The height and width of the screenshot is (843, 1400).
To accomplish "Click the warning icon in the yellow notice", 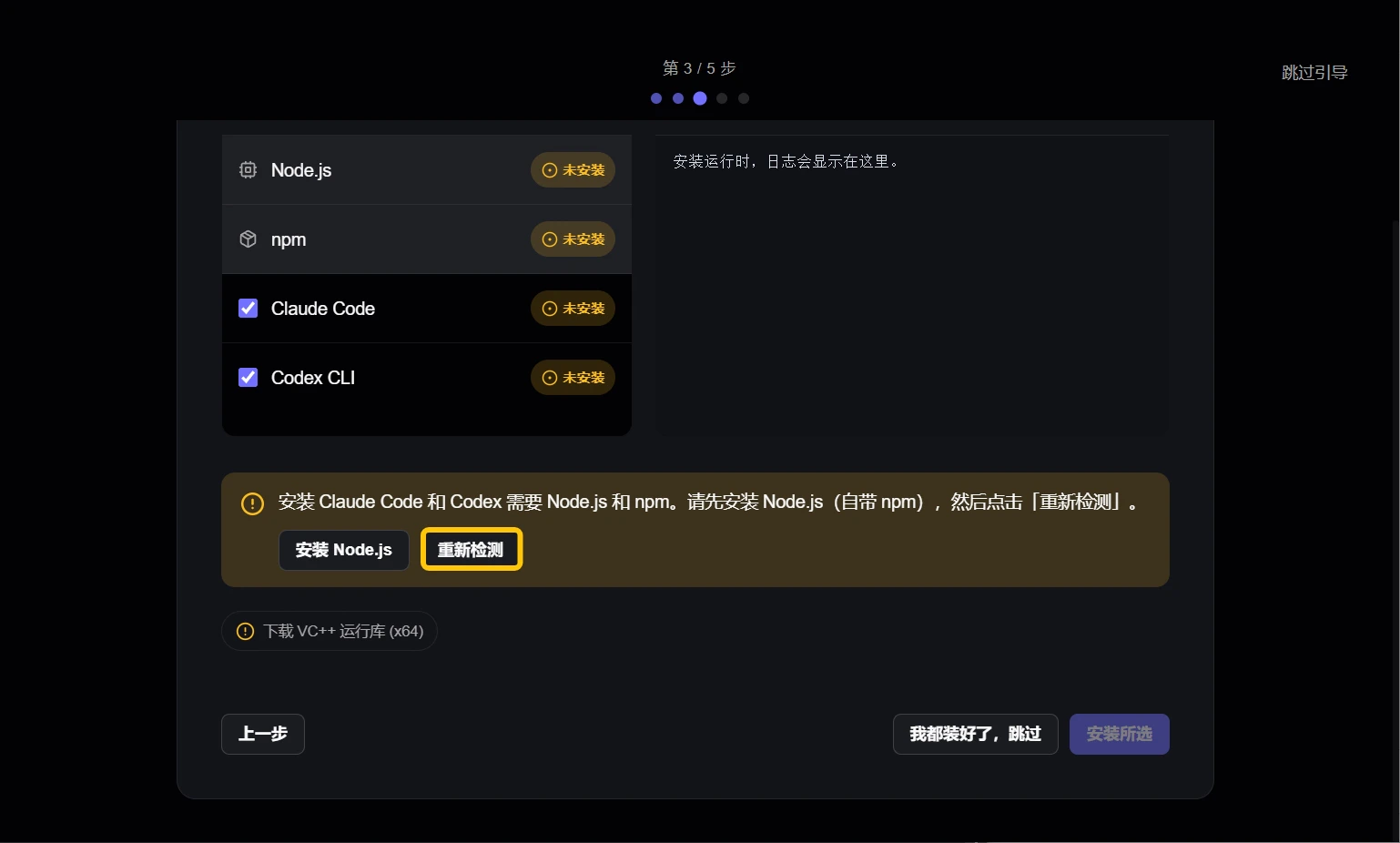I will point(252,503).
